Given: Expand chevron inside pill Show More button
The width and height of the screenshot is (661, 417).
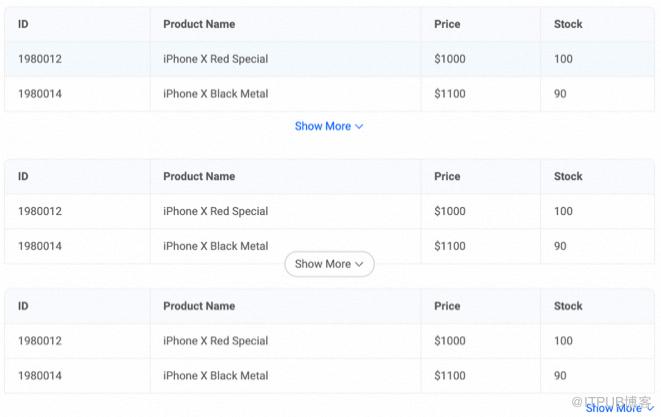Looking at the screenshot, I should tap(359, 264).
